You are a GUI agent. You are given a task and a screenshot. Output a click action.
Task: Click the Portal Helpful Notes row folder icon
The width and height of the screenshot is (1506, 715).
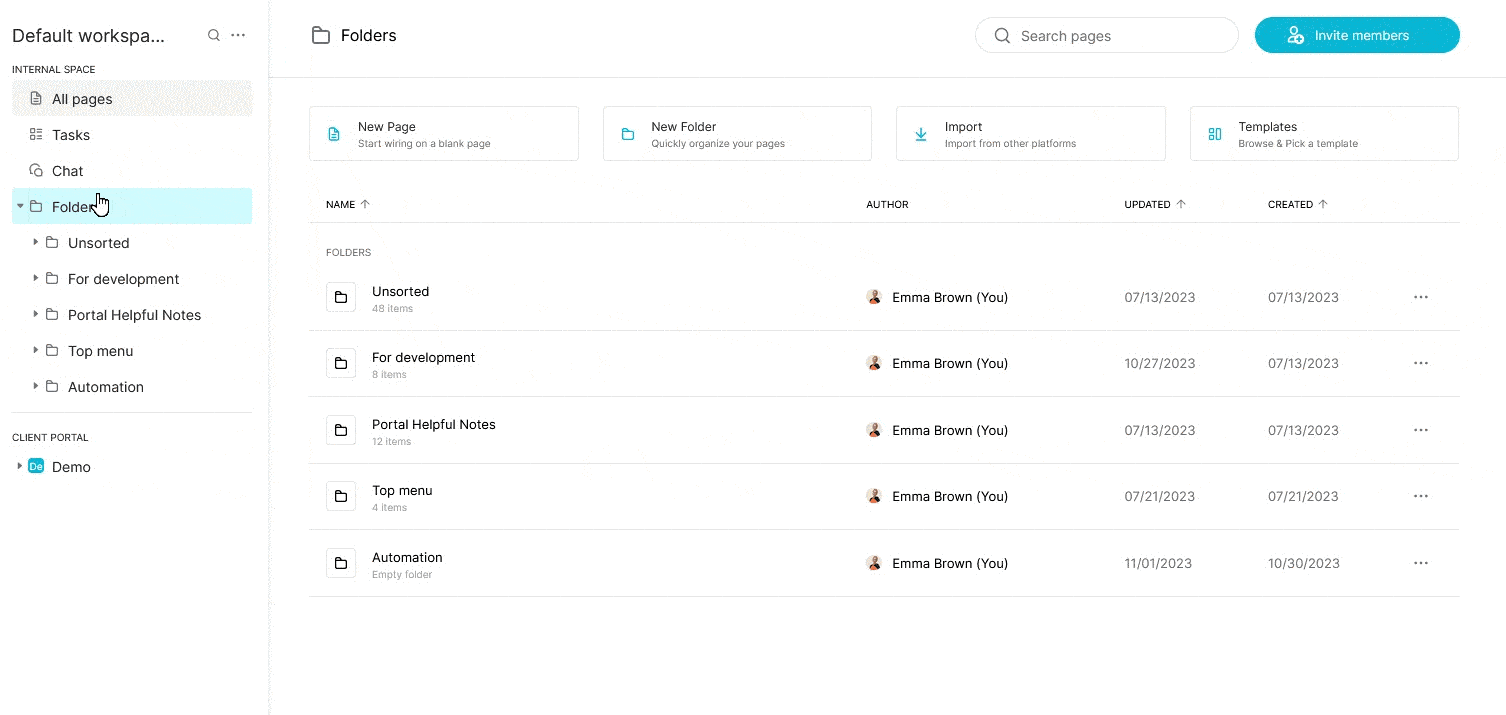pos(341,430)
